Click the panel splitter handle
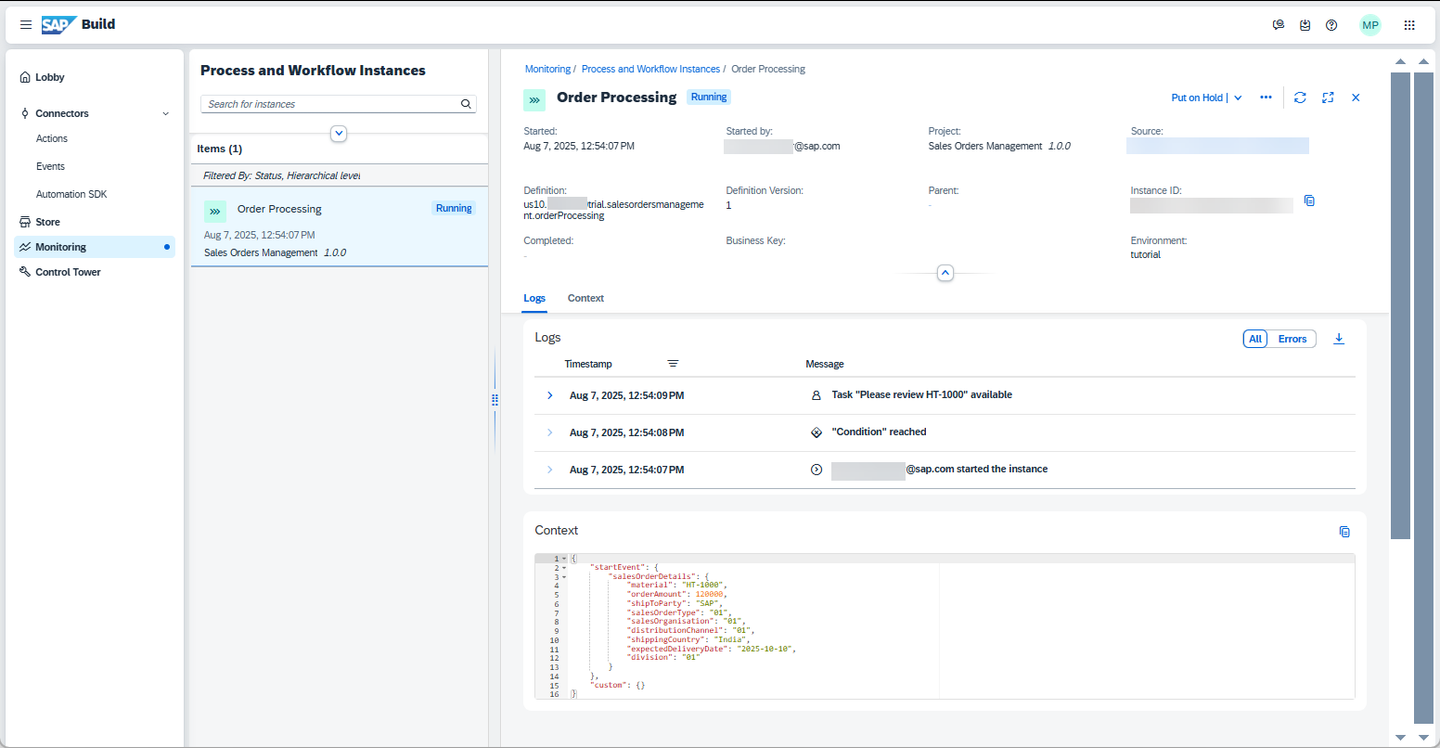Image resolution: width=1440 pixels, height=748 pixels. pyautogui.click(x=494, y=400)
